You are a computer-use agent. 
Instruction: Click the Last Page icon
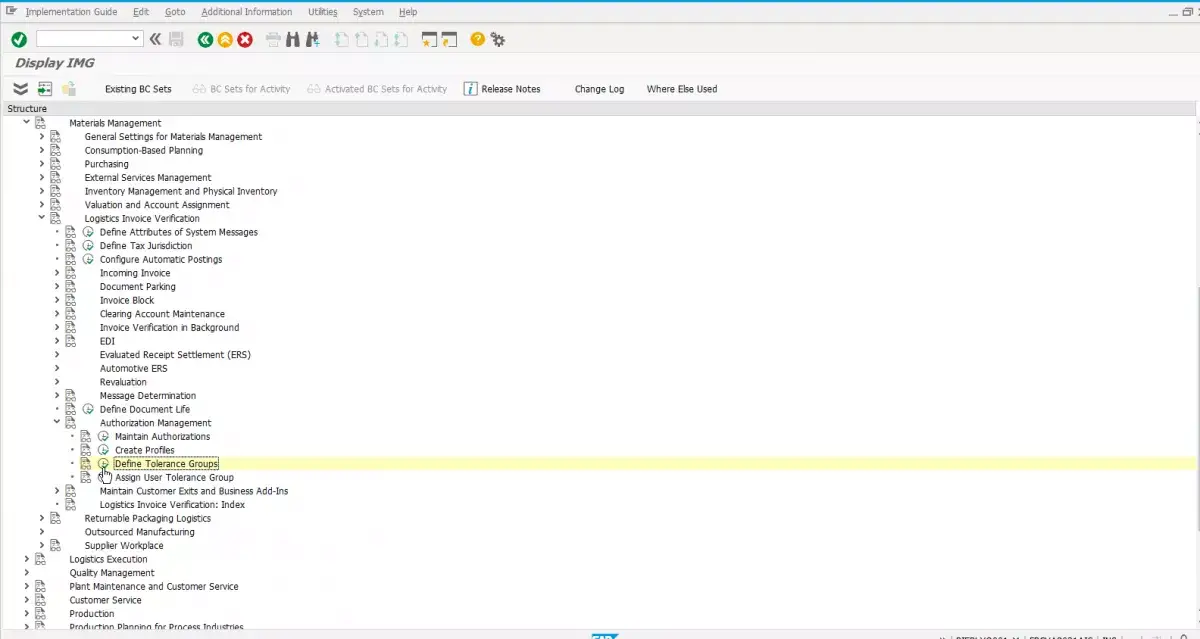click(402, 39)
